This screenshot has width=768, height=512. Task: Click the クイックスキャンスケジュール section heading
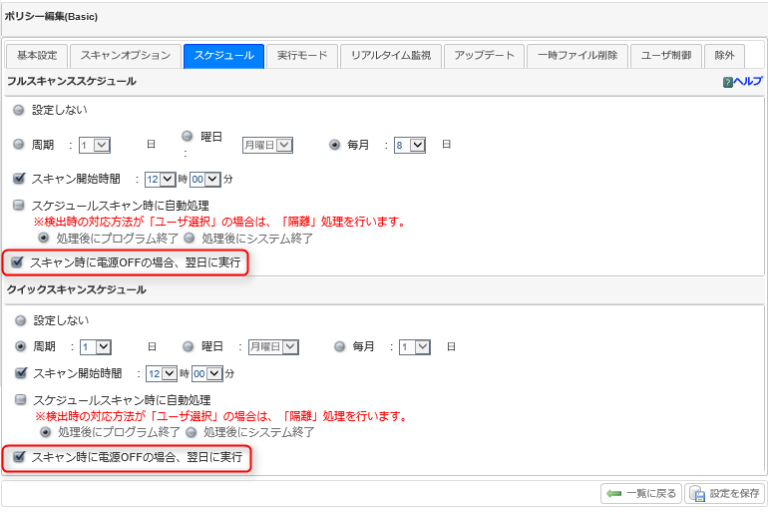click(x=76, y=290)
